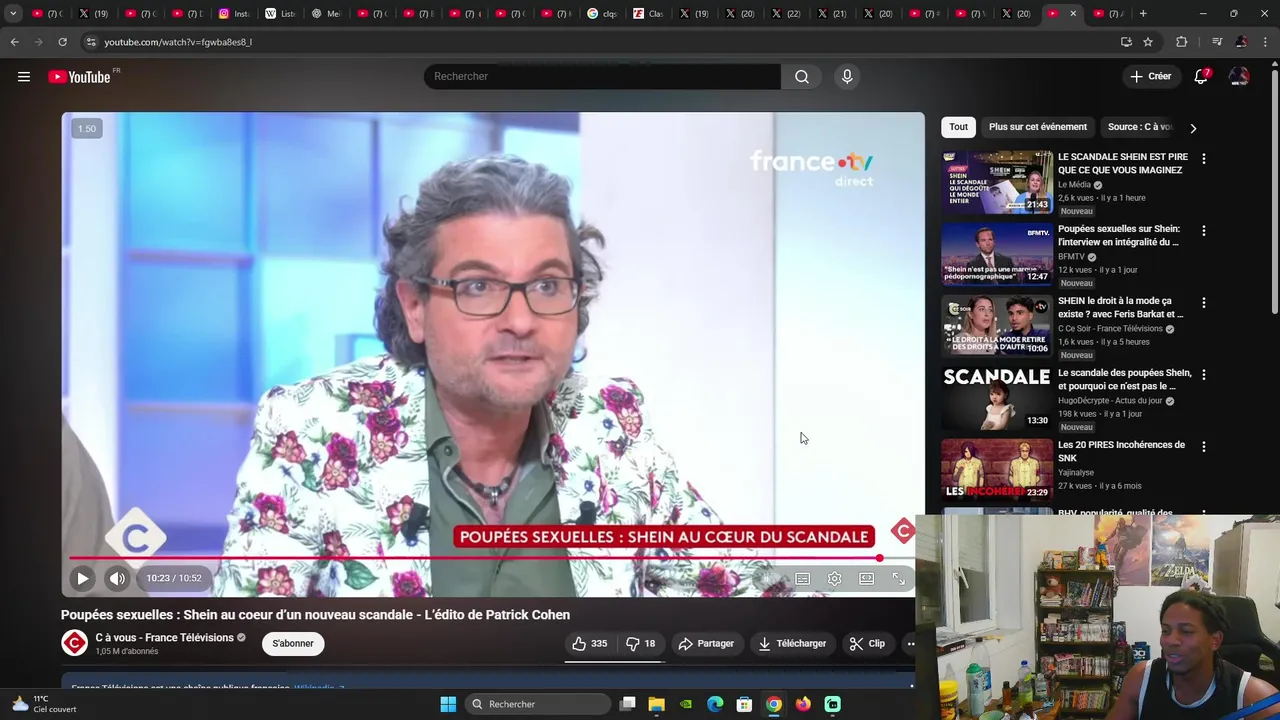Close the active YouTube tab
This screenshot has width=1280, height=720.
[1073, 13]
